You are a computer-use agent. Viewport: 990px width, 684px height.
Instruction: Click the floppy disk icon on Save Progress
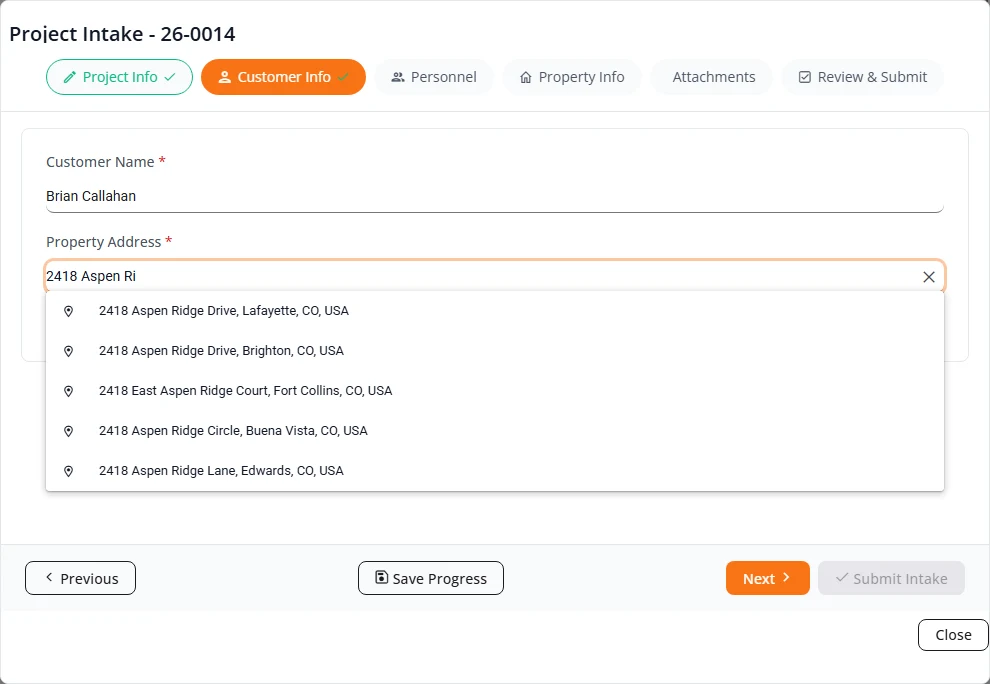(381, 577)
